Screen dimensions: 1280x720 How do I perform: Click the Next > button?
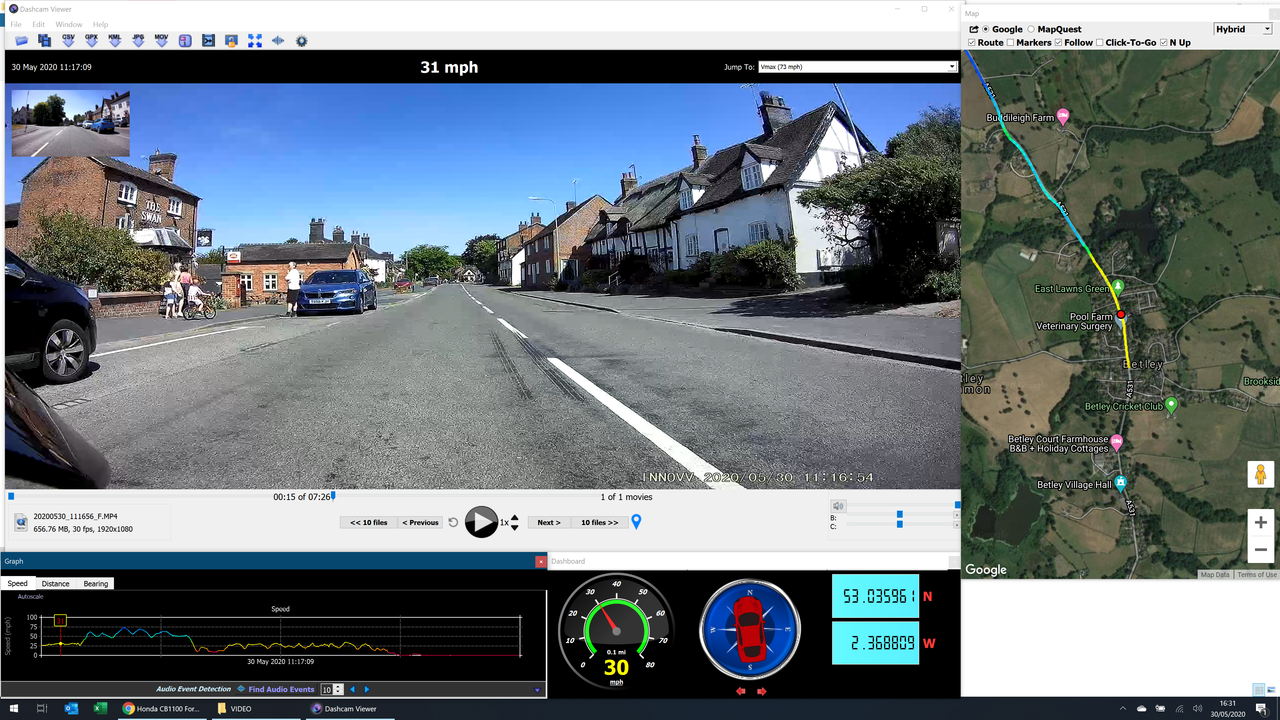pos(549,522)
